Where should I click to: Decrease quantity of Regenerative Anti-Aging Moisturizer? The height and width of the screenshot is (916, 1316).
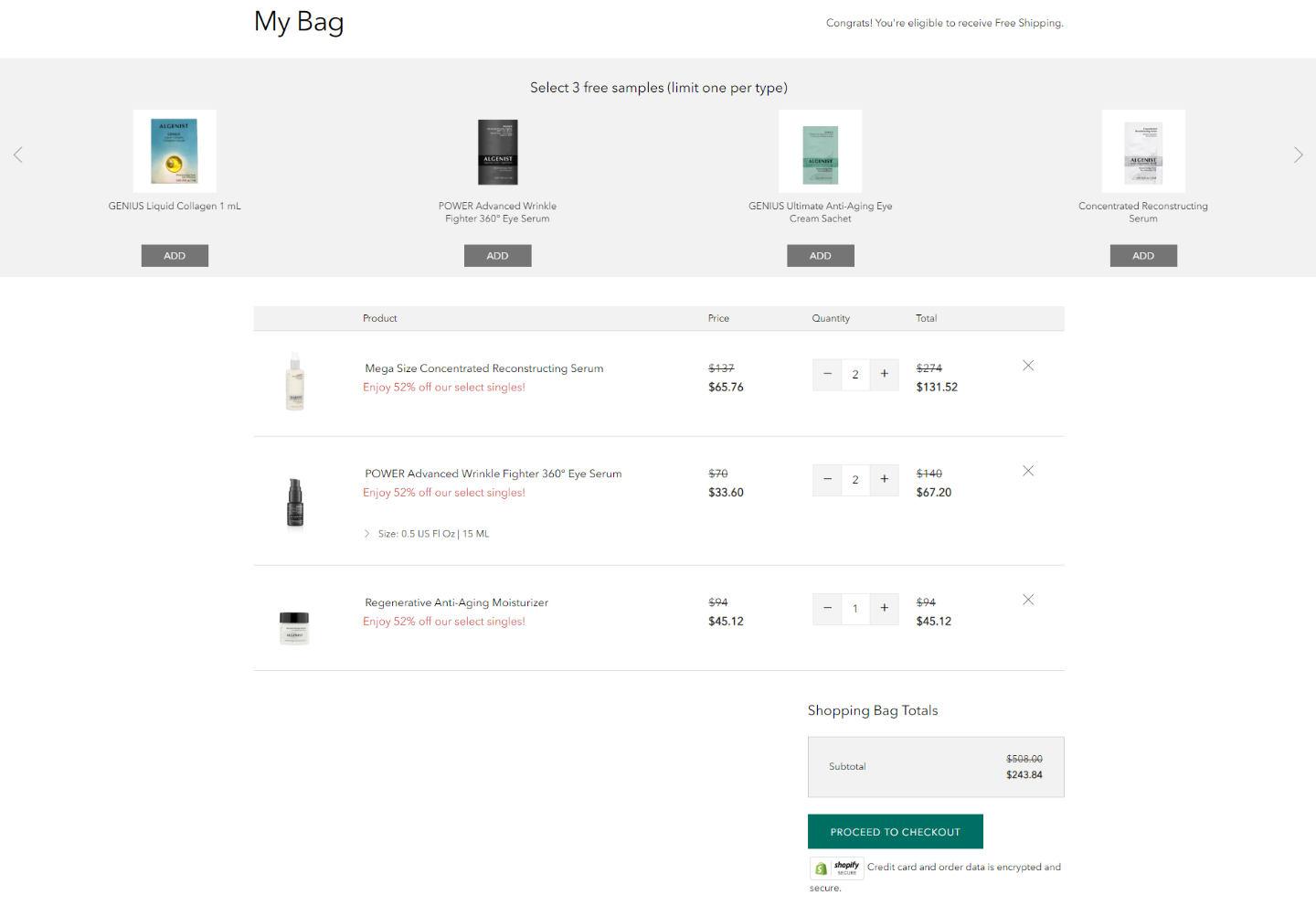pyautogui.click(x=827, y=608)
